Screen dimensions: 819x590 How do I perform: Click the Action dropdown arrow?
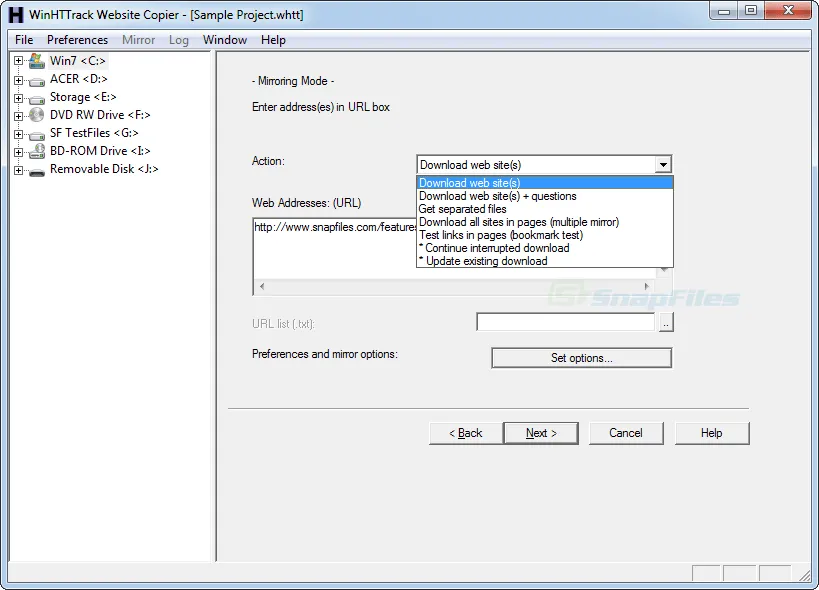(x=663, y=165)
